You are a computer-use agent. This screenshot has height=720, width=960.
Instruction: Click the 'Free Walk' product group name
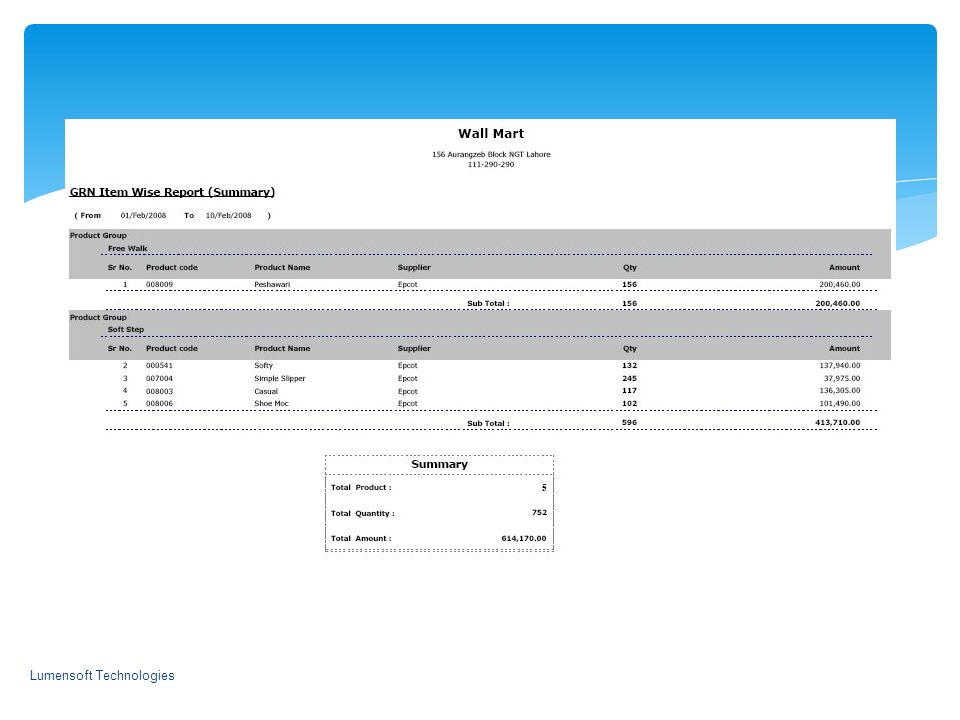pyautogui.click(x=127, y=249)
